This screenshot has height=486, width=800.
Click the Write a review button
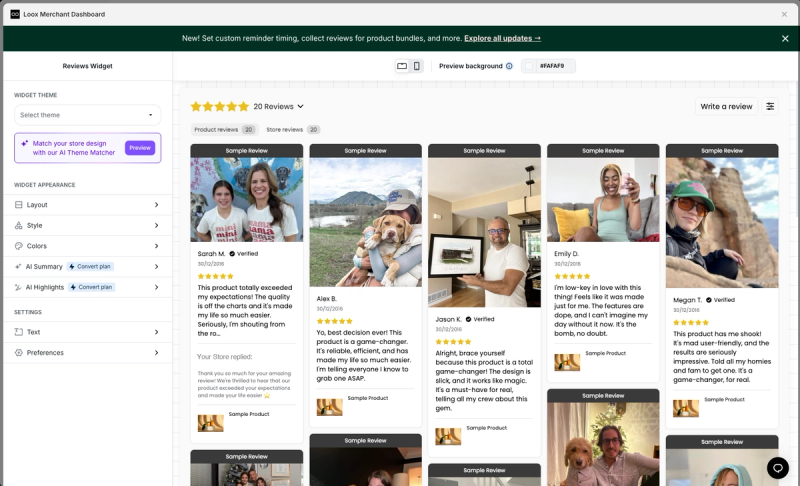point(726,106)
